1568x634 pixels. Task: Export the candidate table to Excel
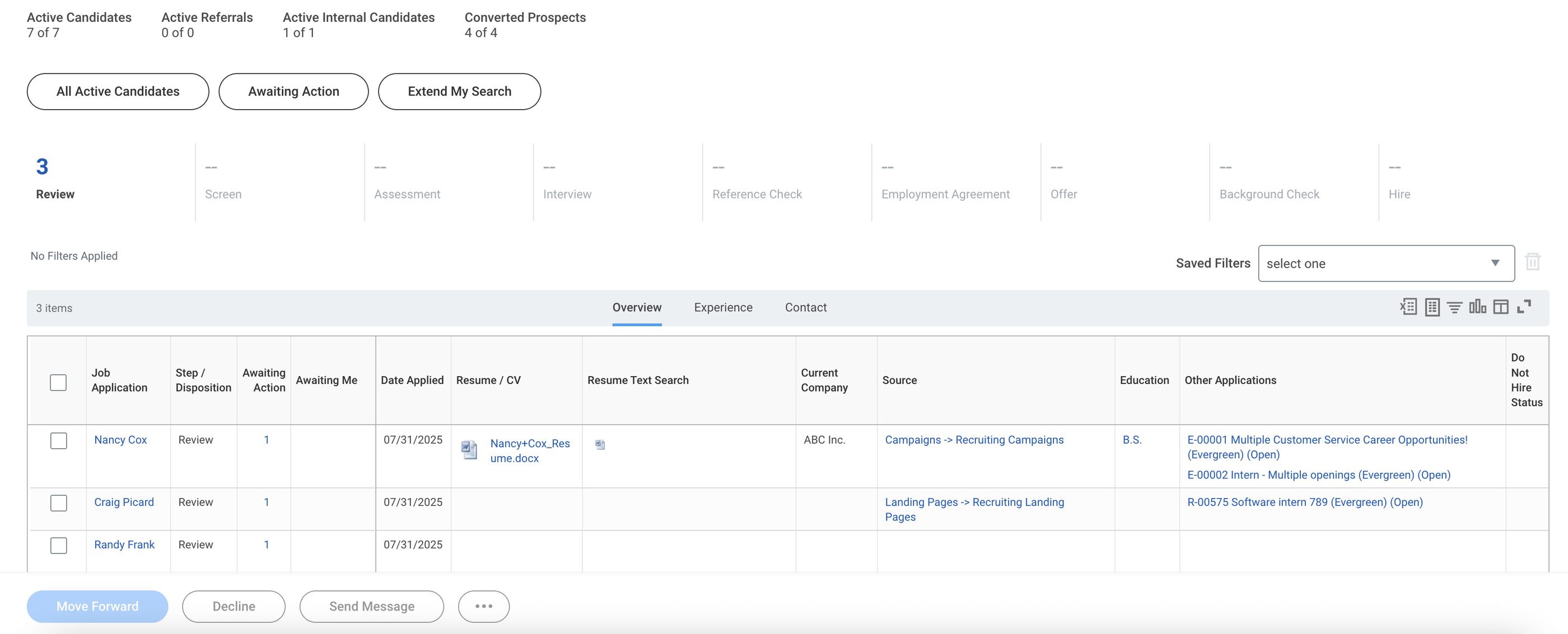point(1408,307)
